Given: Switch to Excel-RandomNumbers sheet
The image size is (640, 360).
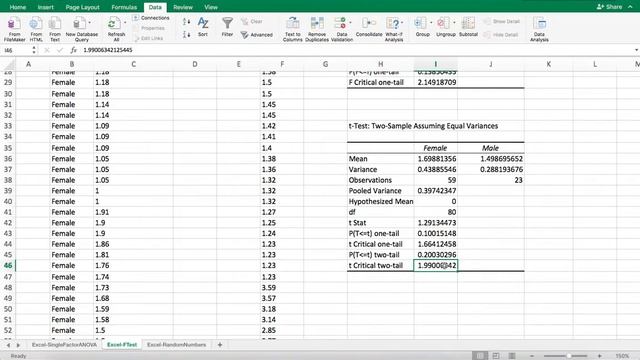Looking at the screenshot, I should pyautogui.click(x=176, y=345).
